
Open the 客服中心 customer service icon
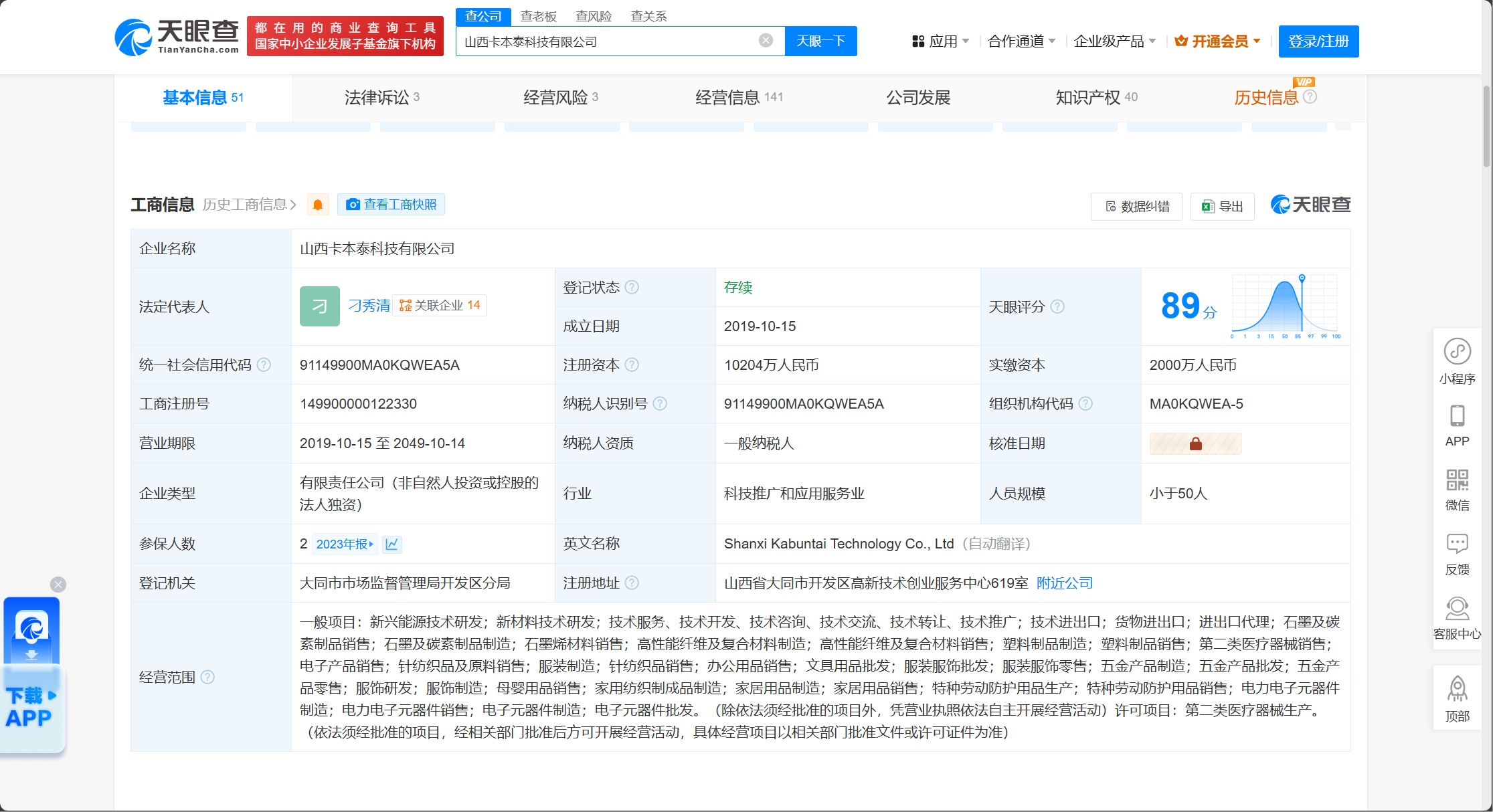(x=1457, y=618)
